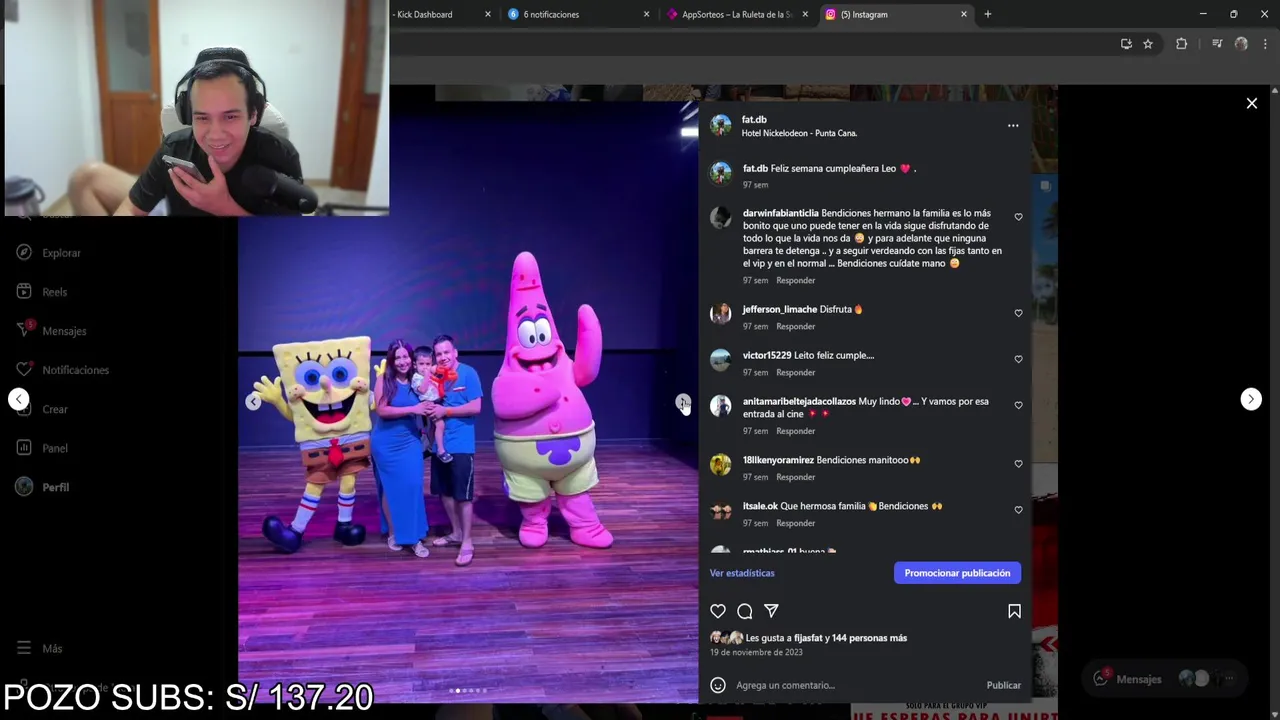Show the previous photo in carousel
Image resolution: width=1280 pixels, height=720 pixels.
coord(253,402)
